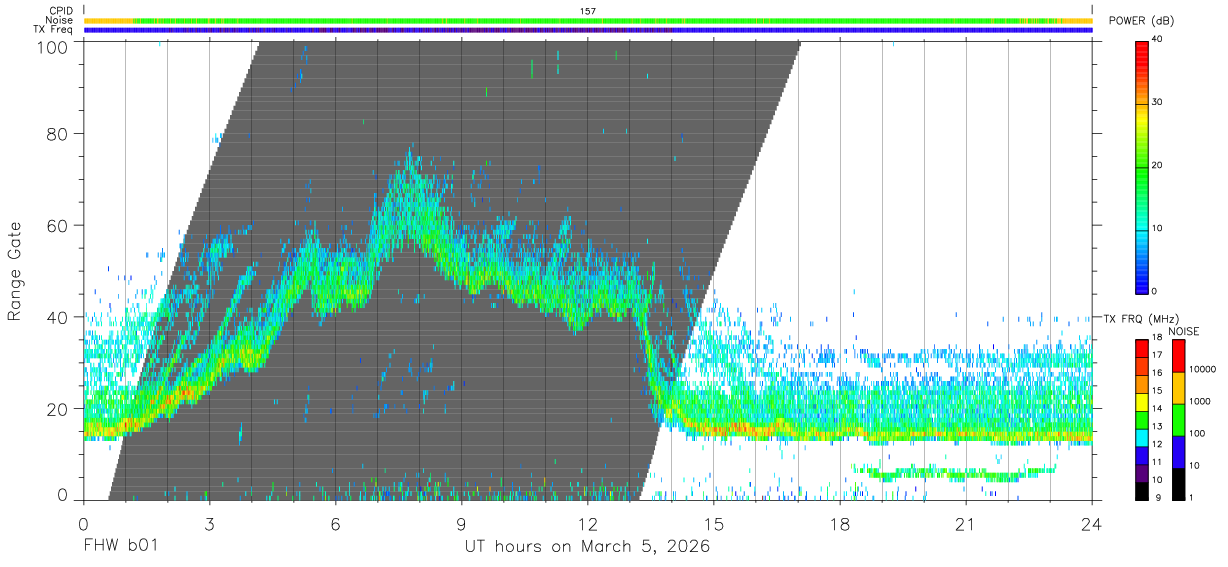Select the 40 tick on Range Gate axis
Viewport: 1228px width, 567px height.
[x=57, y=317]
